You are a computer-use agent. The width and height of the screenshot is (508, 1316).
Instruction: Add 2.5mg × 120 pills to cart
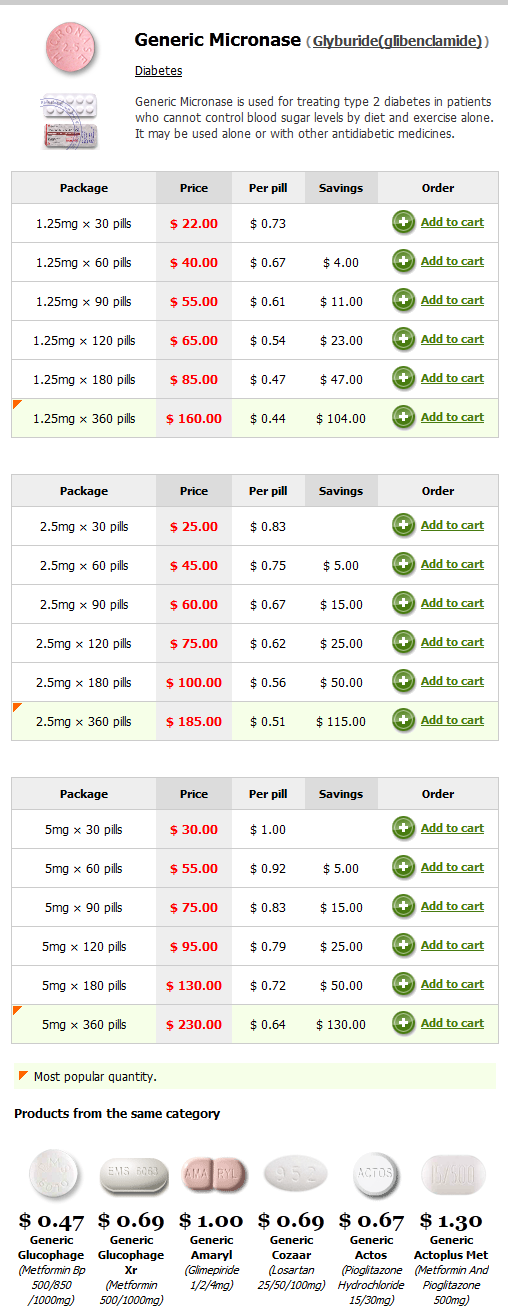tap(452, 642)
